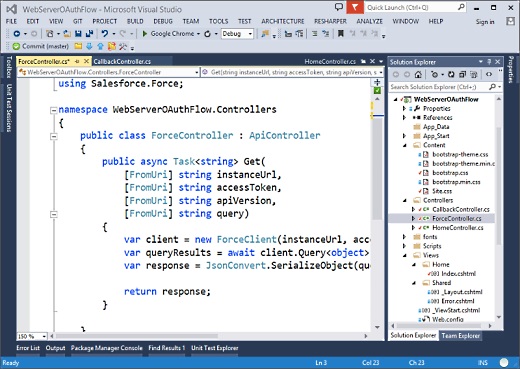Screen dimensions: 520x369
Task: Click the blue Pull down-arrow git icon
Action: [x=89, y=46]
